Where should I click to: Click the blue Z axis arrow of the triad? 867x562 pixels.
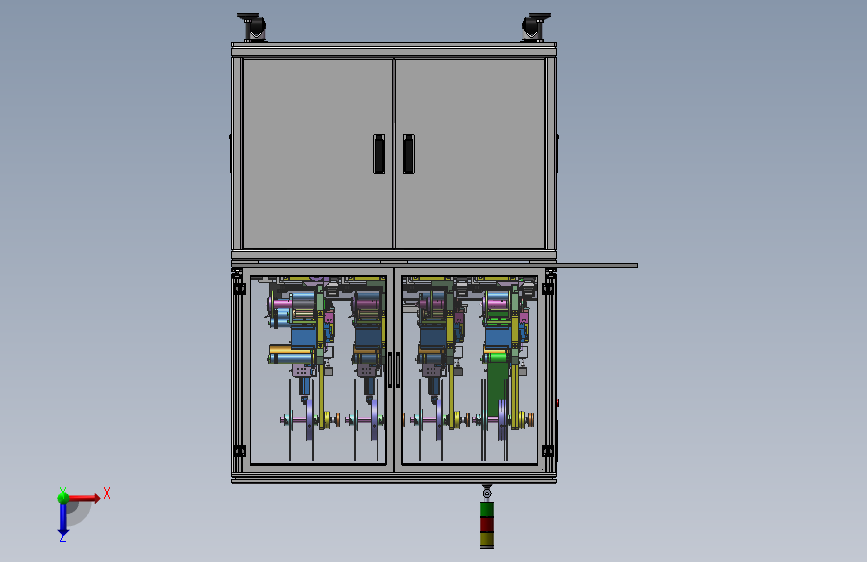coord(63,520)
